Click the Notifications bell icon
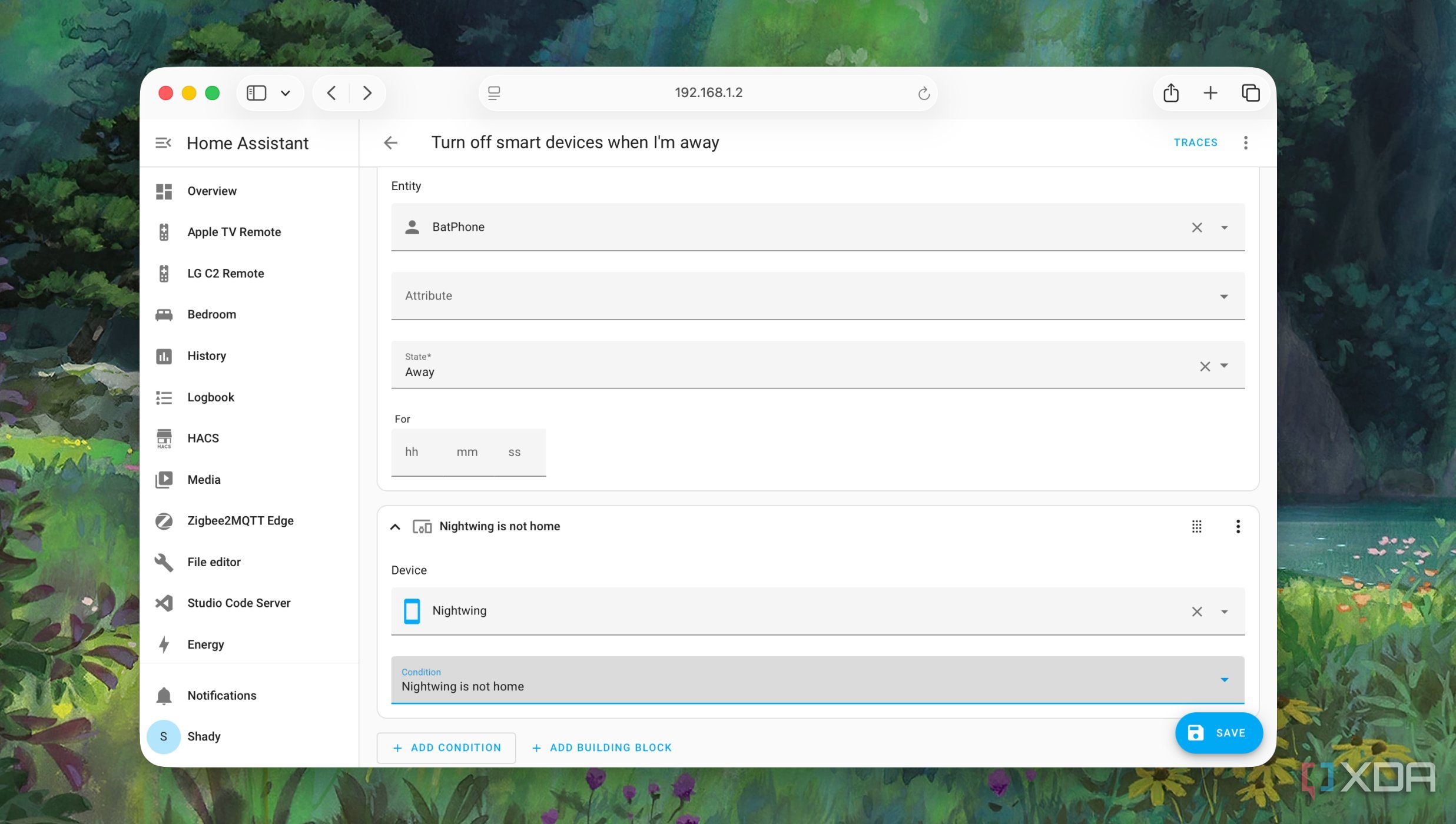The height and width of the screenshot is (824, 1456). click(164, 696)
